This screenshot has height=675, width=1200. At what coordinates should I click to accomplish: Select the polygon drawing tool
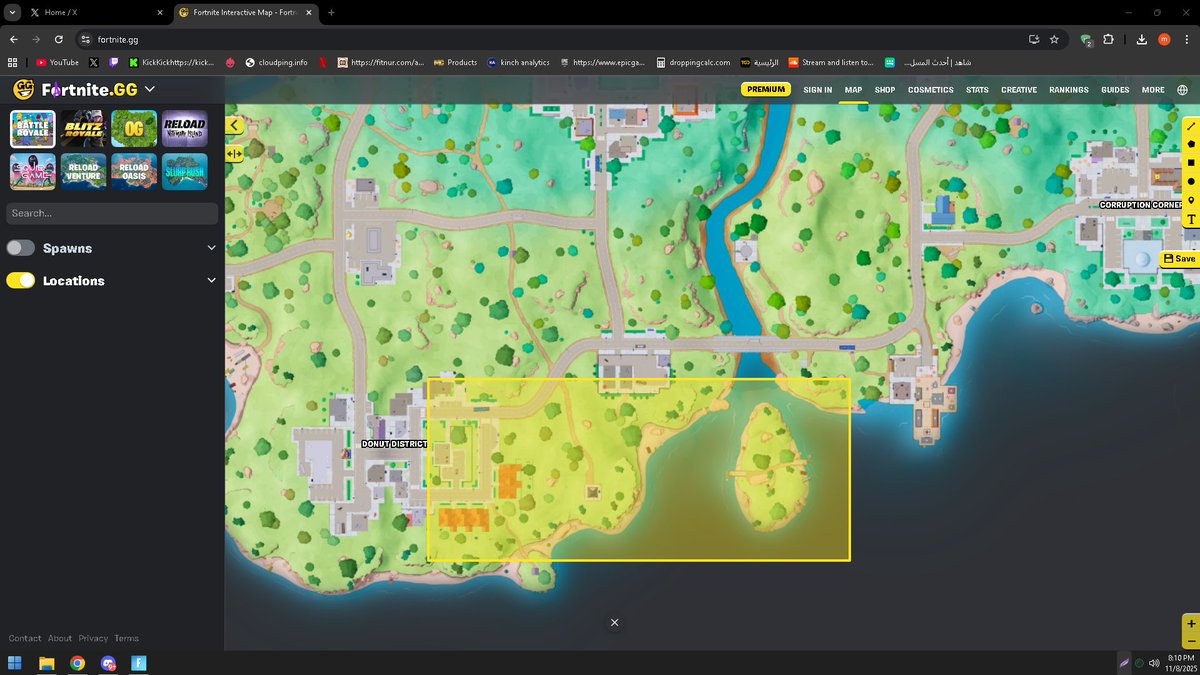click(1191, 144)
